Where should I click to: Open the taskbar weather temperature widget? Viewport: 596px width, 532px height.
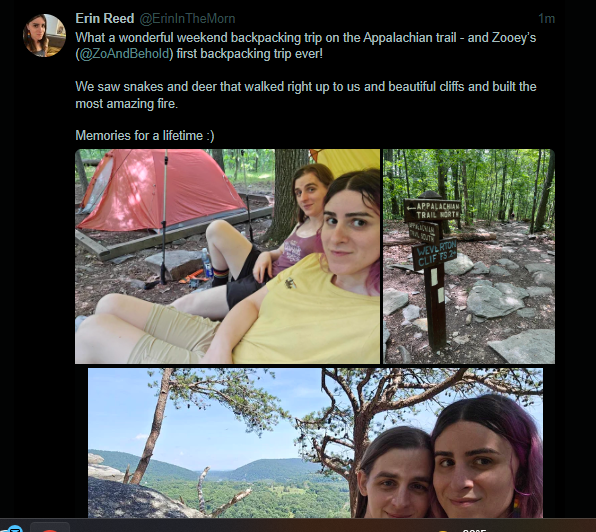[x=475, y=530]
